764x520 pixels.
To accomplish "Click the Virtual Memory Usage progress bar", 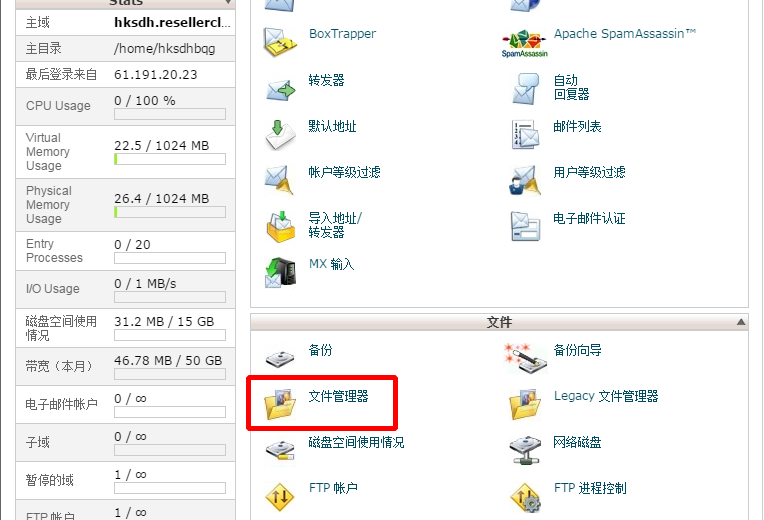I will click(170, 159).
